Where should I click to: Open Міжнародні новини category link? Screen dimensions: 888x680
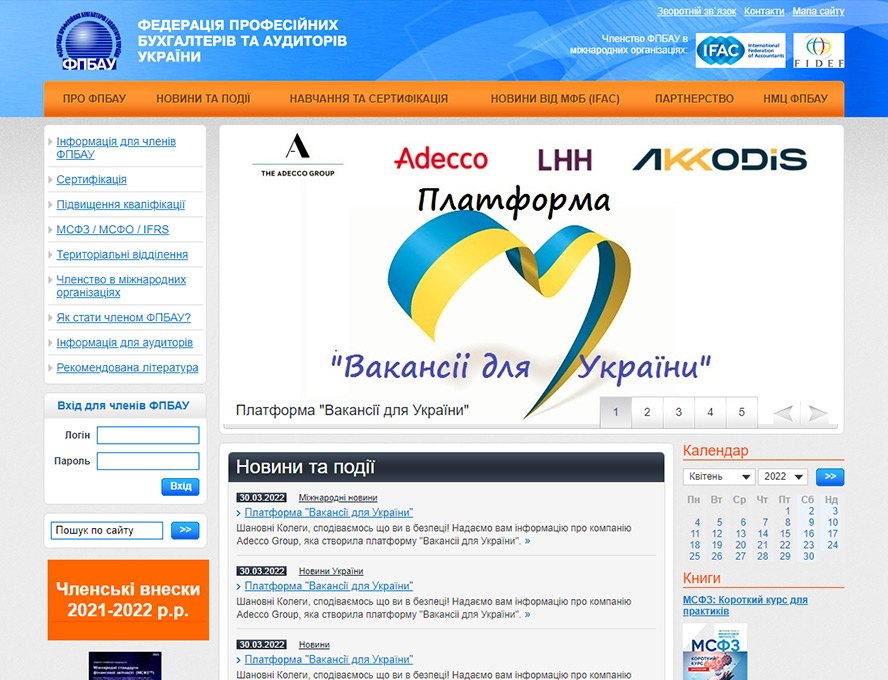click(x=338, y=498)
